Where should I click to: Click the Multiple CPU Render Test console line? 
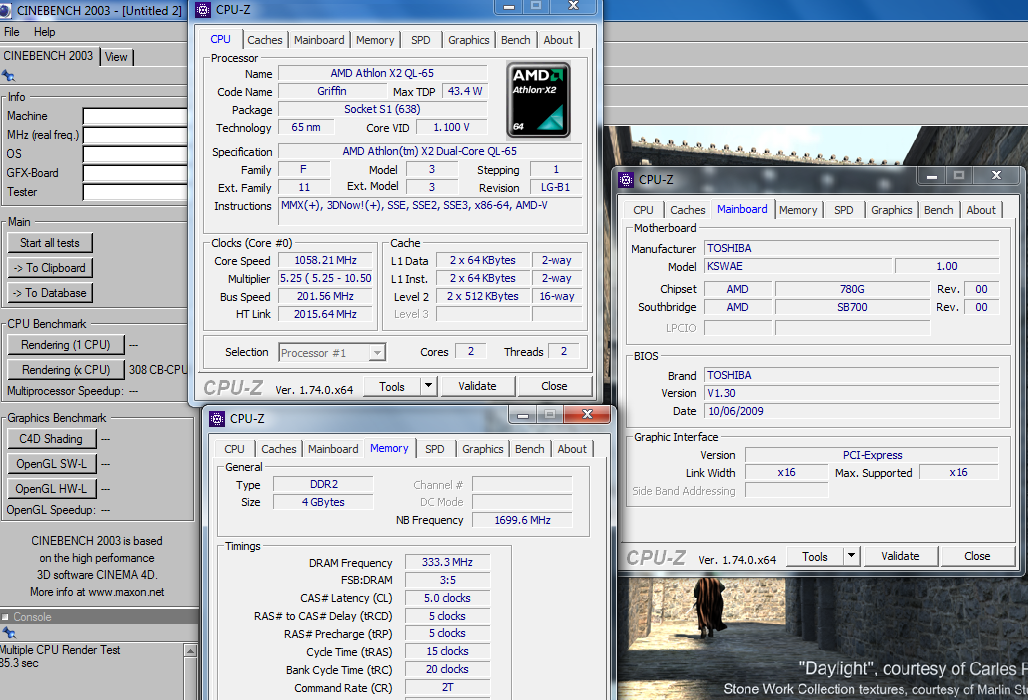[x=60, y=650]
